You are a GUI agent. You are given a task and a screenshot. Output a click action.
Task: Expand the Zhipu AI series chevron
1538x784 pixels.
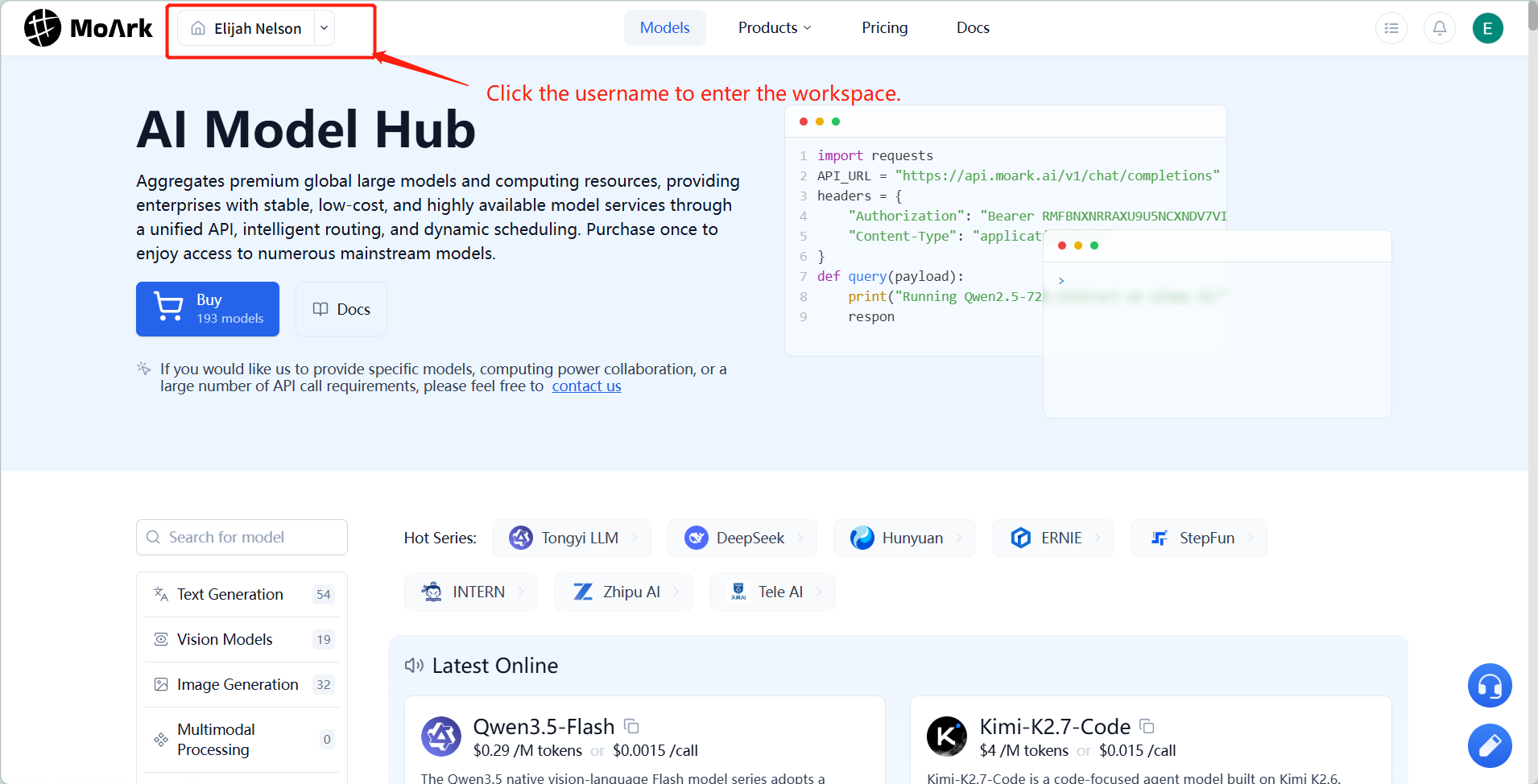(676, 592)
